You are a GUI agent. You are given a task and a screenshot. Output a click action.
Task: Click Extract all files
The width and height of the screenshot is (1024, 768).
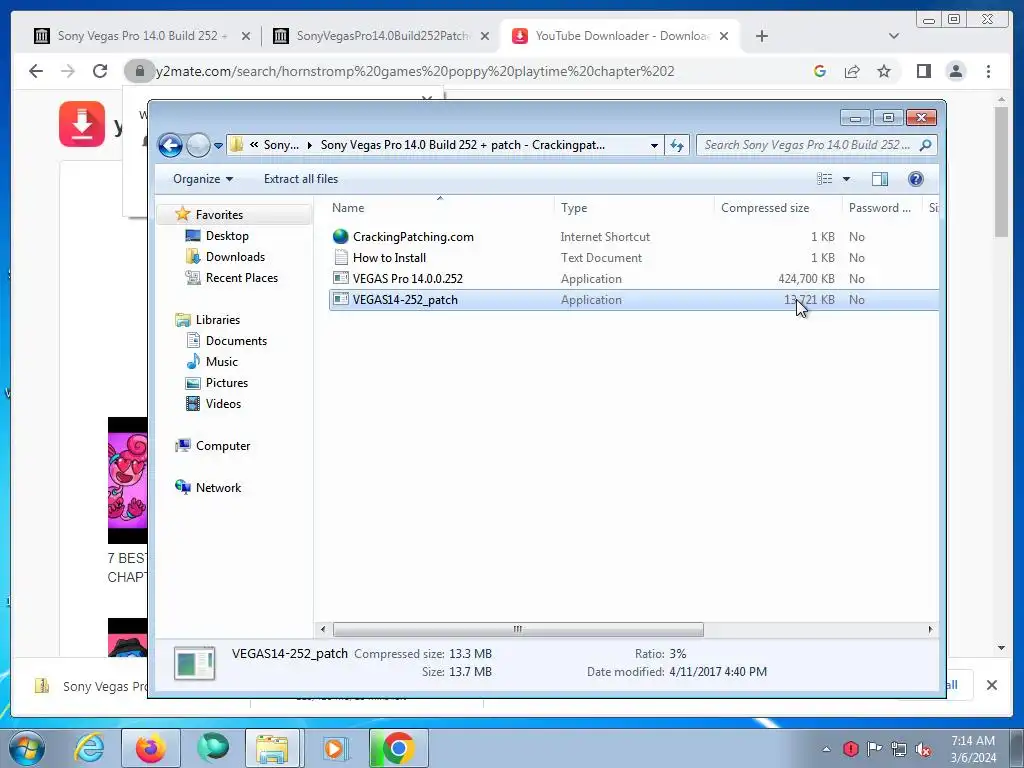click(301, 179)
